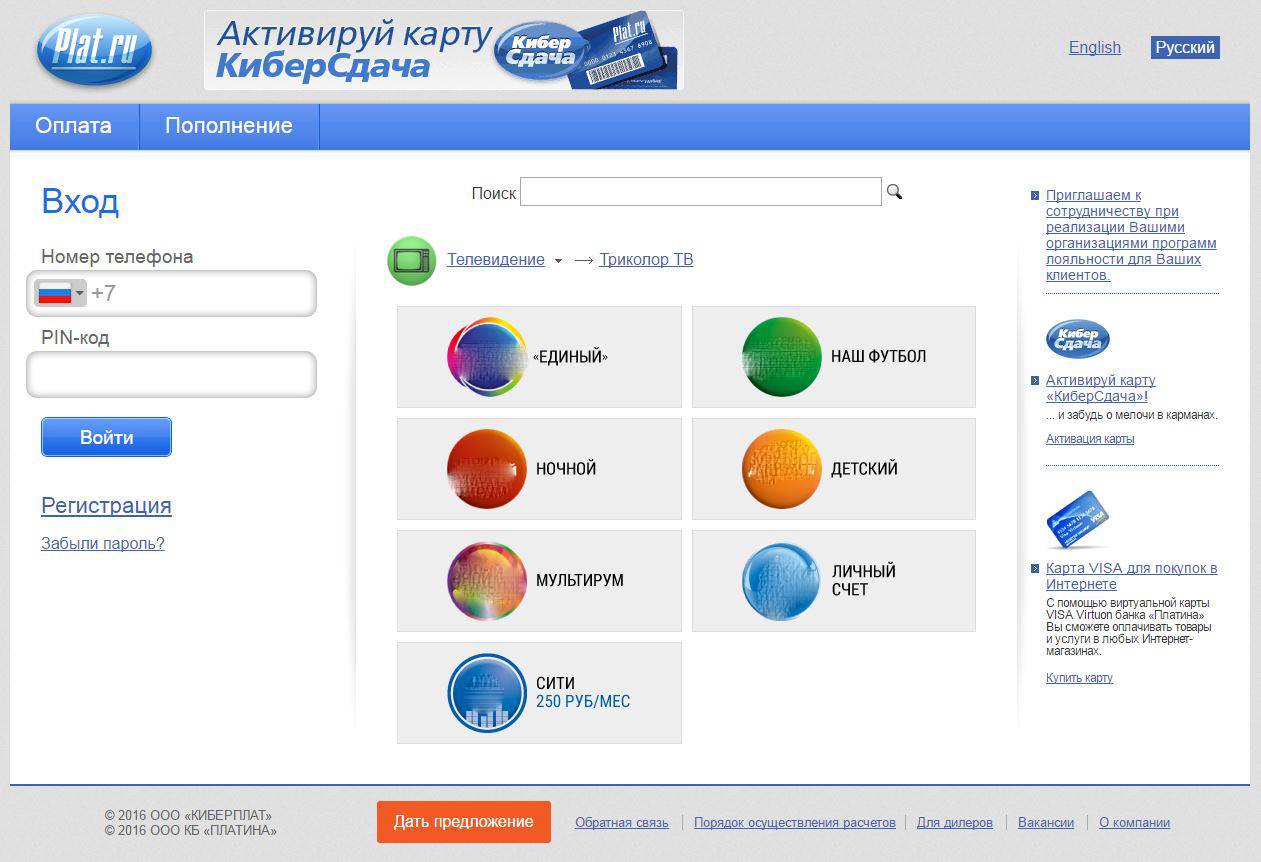Click the ЛИЧНЫЙ СЧЕТ label
Screen dimensions: 1261x862
[x=864, y=581]
